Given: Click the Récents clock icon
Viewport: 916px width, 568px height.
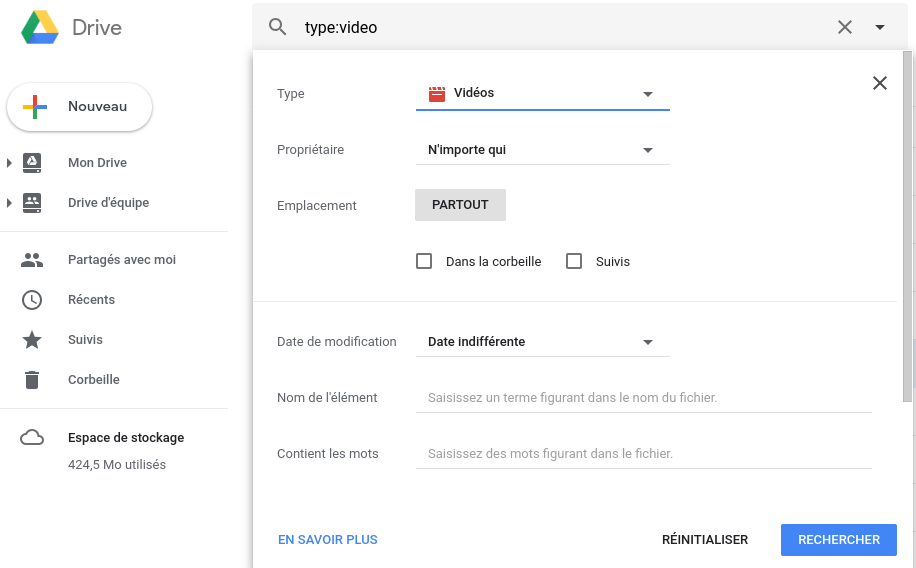Looking at the screenshot, I should point(32,300).
